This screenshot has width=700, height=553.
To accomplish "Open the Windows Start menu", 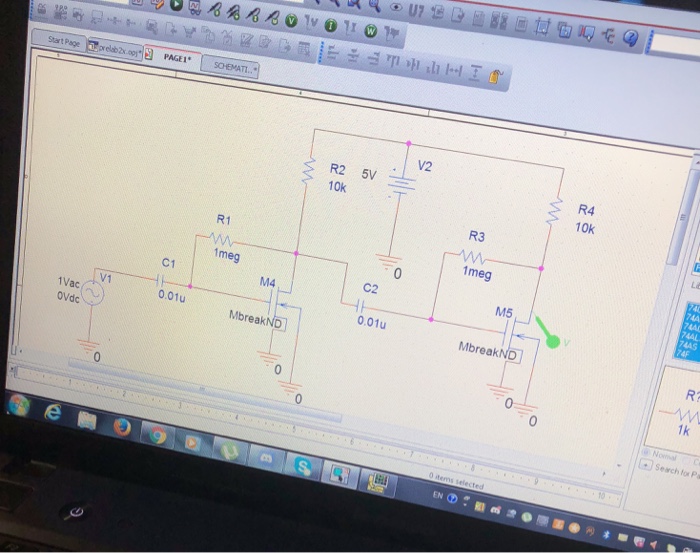I will pyautogui.click(x=18, y=405).
